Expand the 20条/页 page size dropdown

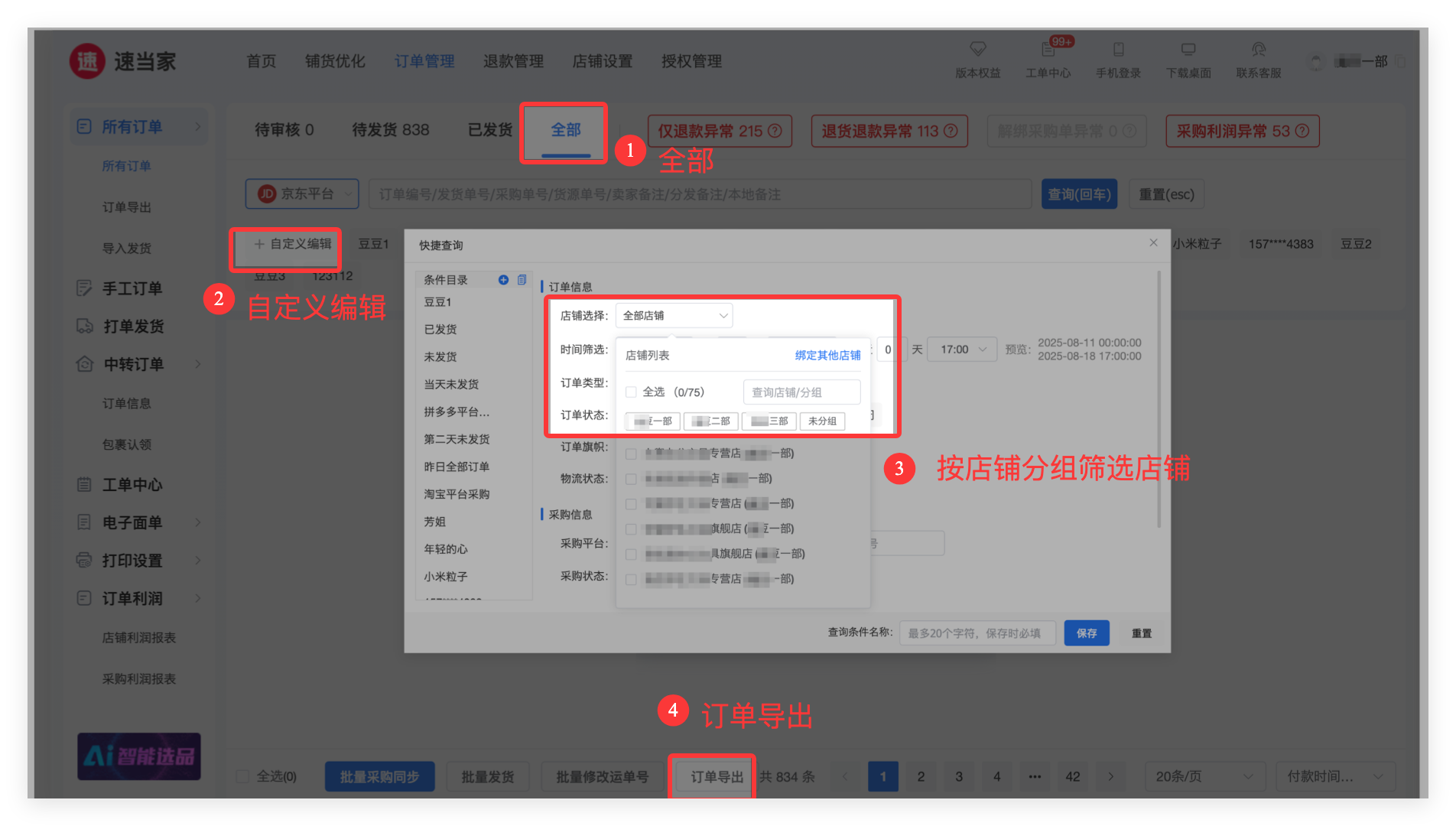tap(1204, 776)
